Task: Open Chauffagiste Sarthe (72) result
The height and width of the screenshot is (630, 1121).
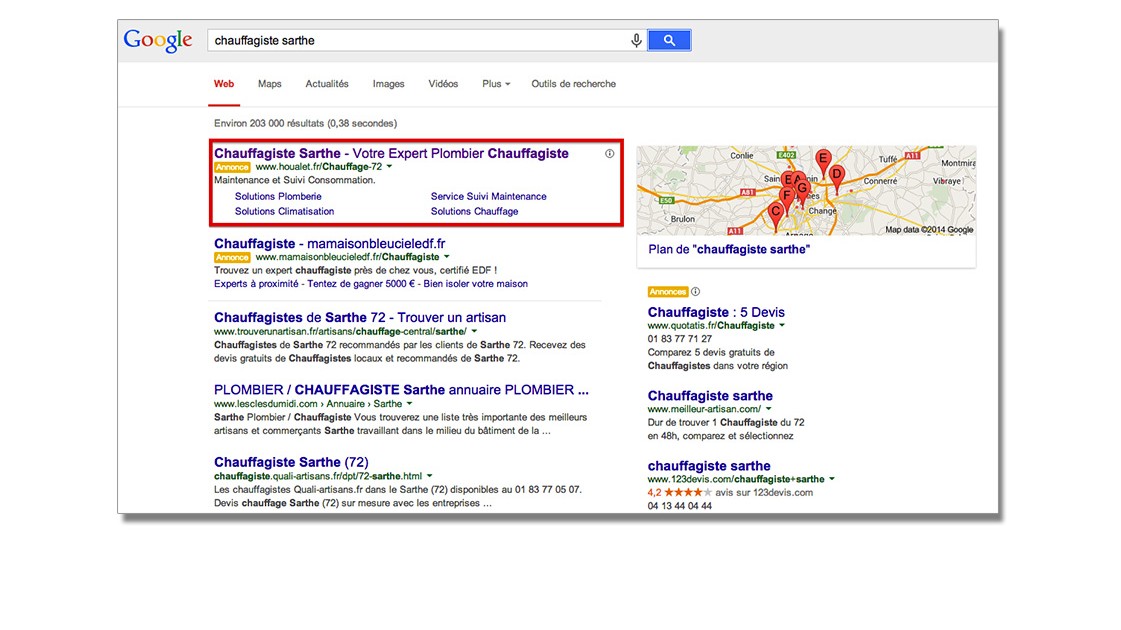Action: [291, 462]
